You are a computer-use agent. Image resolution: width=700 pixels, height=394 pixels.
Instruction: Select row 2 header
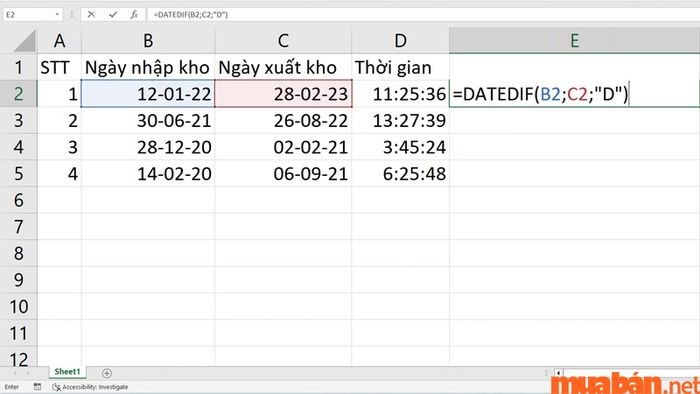[18, 94]
